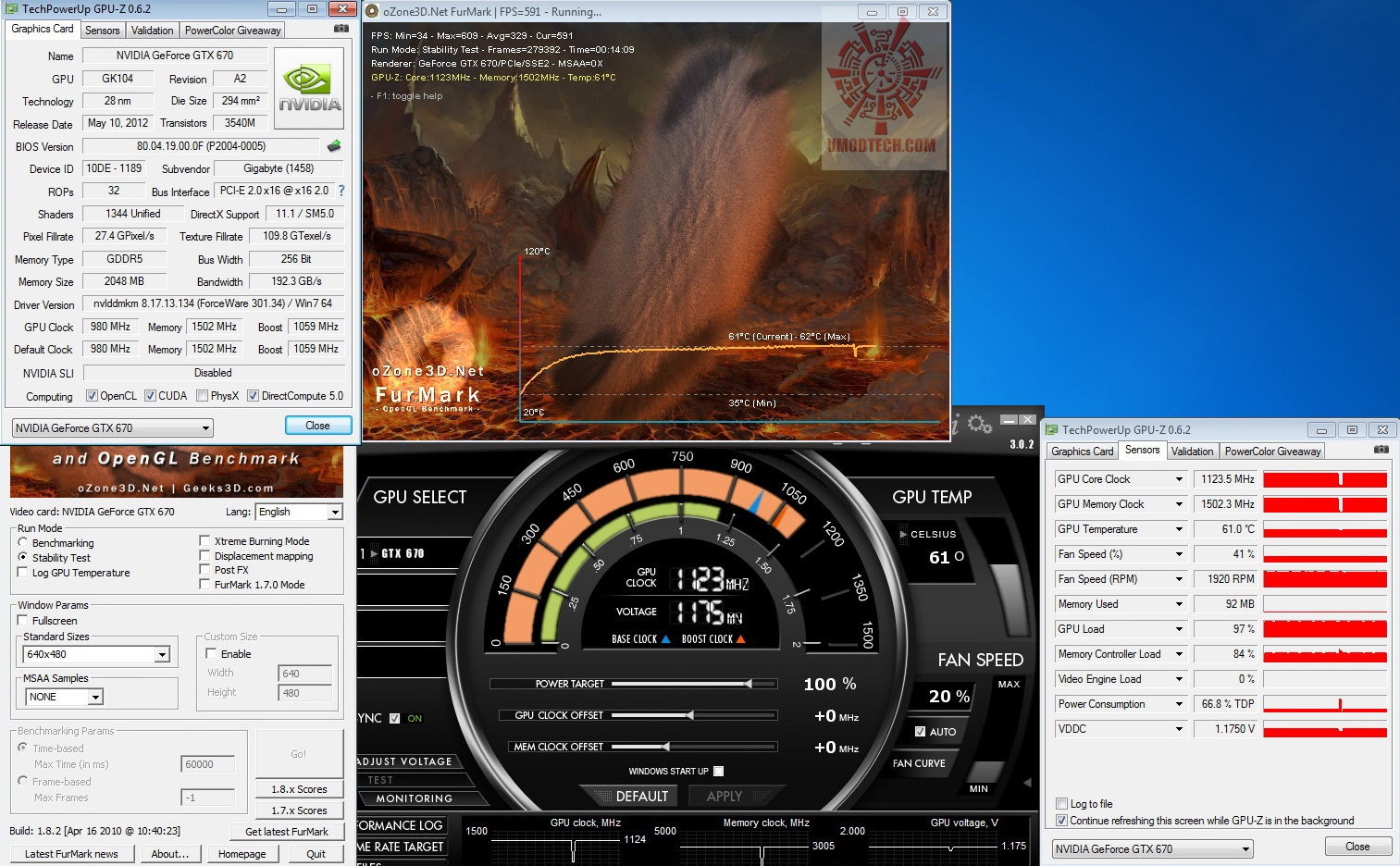Click the GPU CLOCK OFFSET slider handle
The height and width of the screenshot is (866, 1400).
[x=689, y=715]
